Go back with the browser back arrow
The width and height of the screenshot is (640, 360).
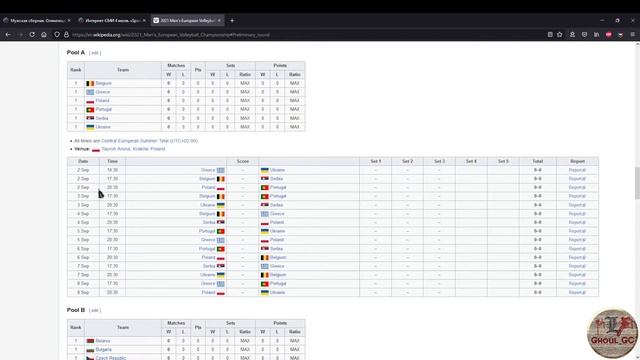(8, 35)
